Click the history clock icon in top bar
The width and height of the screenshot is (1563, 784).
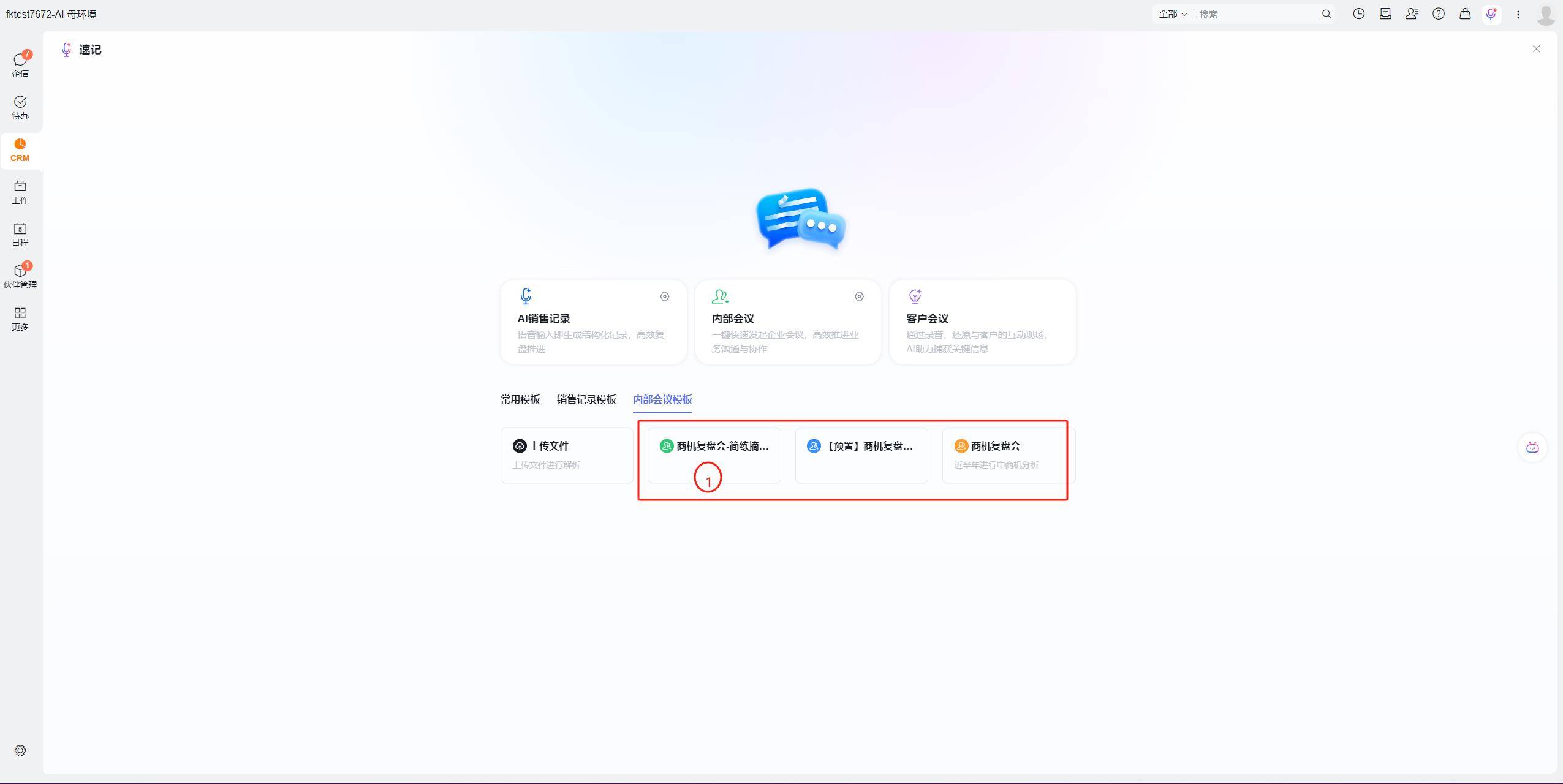(x=1358, y=14)
